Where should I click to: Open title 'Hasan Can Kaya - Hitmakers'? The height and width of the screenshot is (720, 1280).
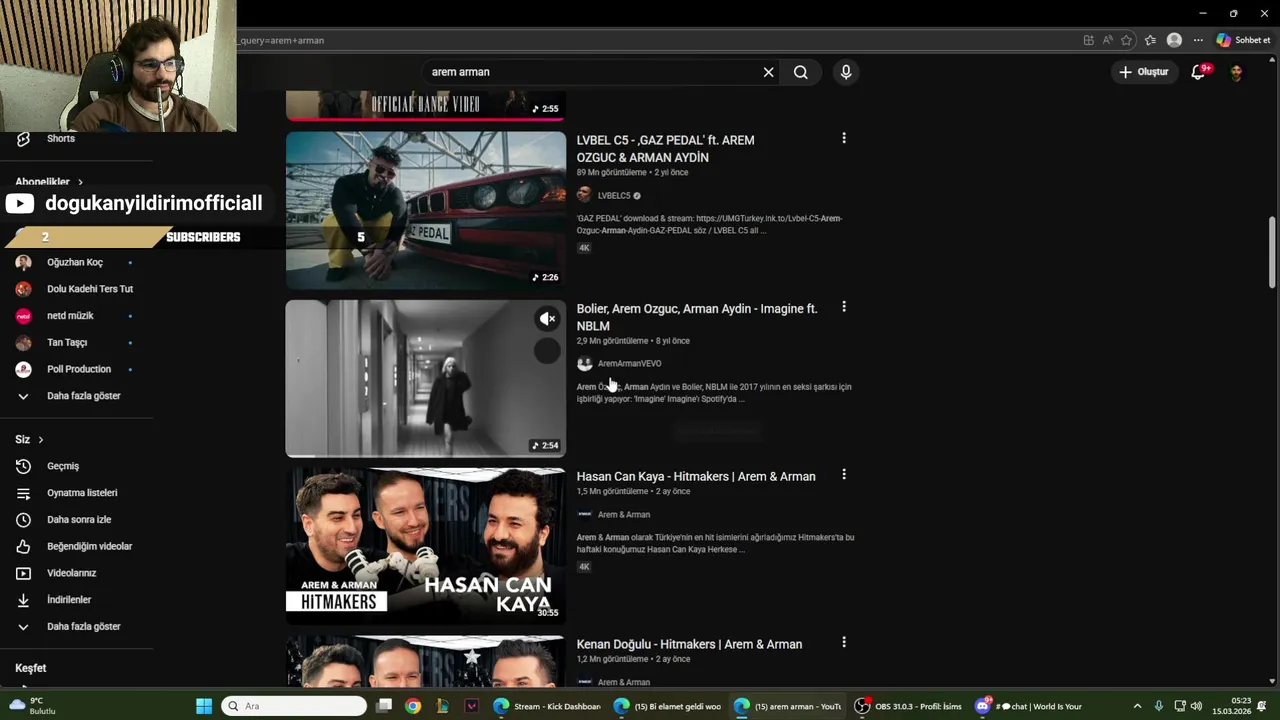click(696, 477)
